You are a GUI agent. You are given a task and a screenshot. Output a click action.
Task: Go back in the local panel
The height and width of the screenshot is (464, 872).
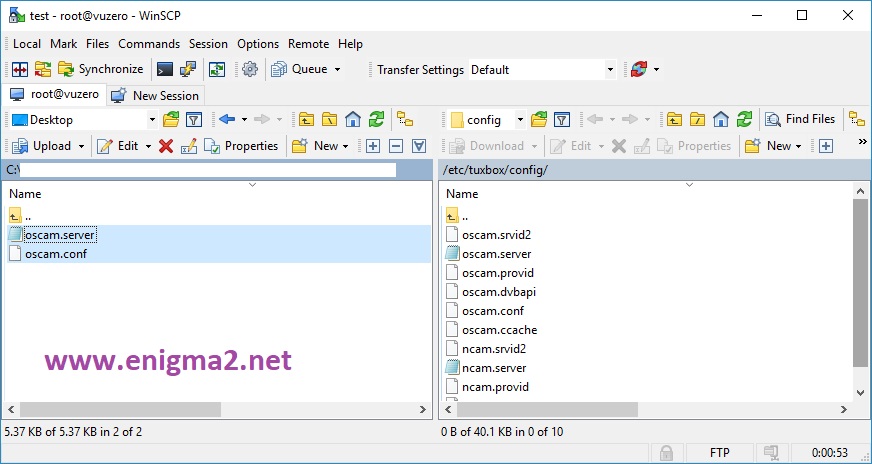[227, 120]
